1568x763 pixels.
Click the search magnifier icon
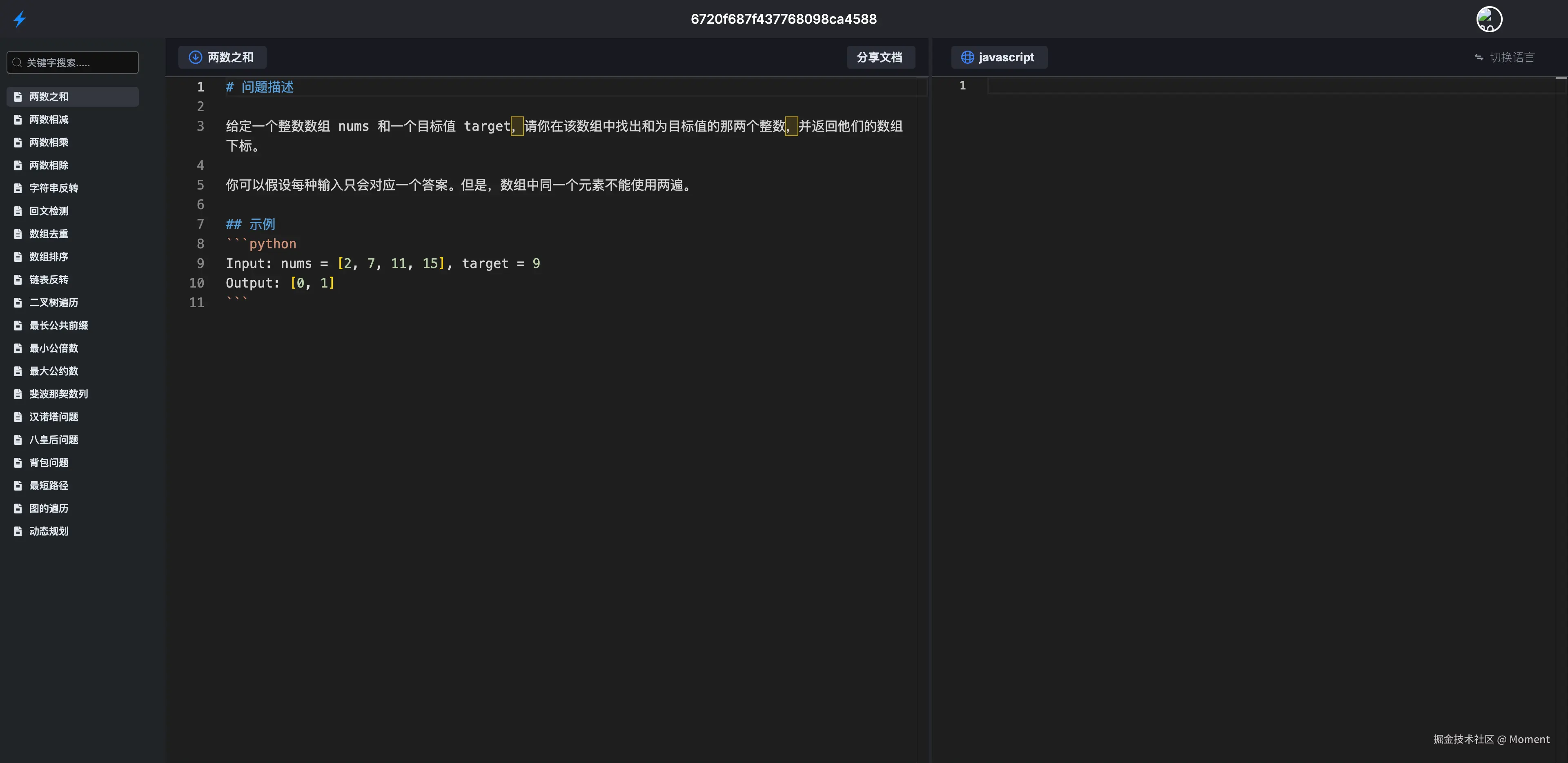[17, 63]
